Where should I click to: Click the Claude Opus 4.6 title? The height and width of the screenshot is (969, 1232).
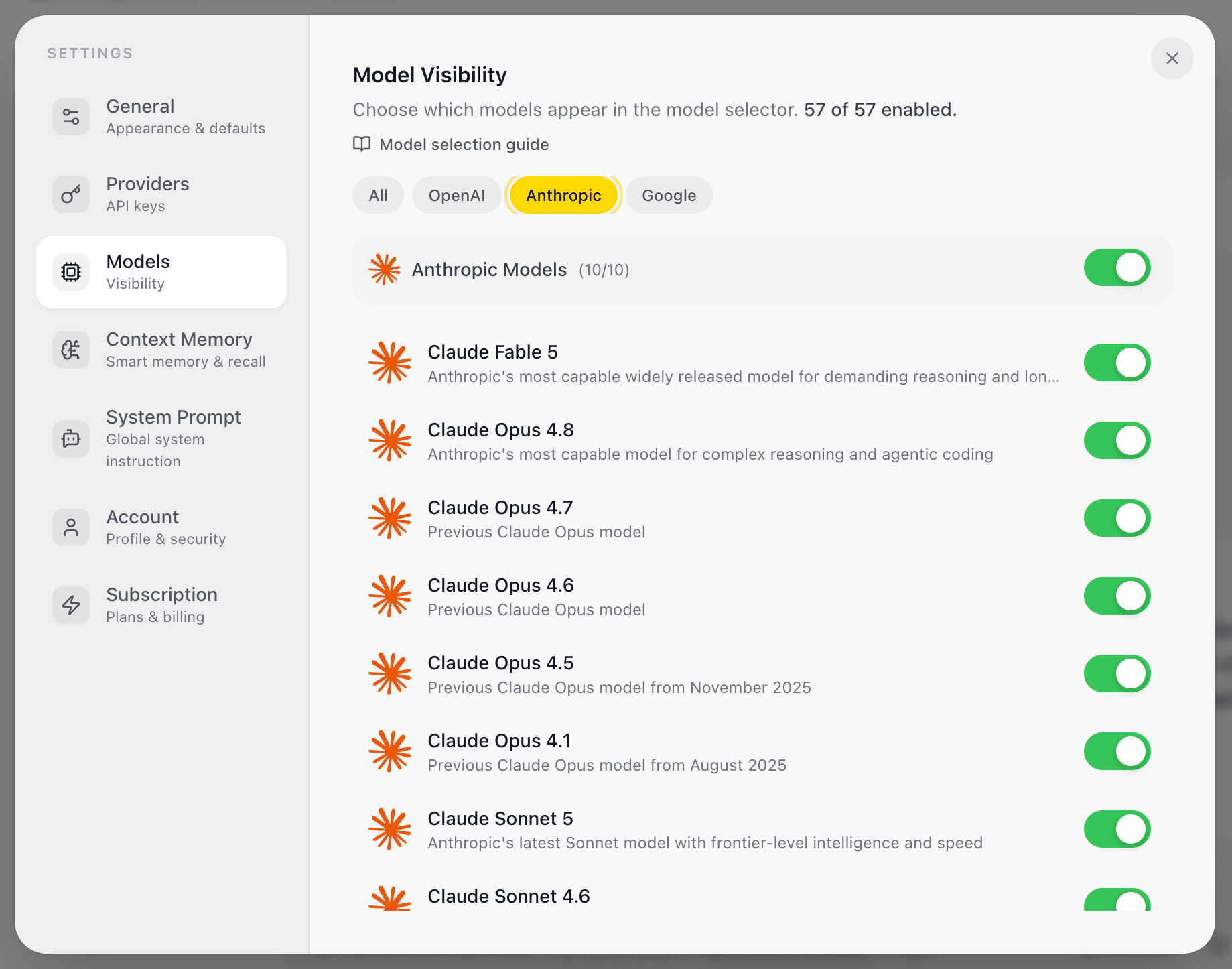point(500,585)
